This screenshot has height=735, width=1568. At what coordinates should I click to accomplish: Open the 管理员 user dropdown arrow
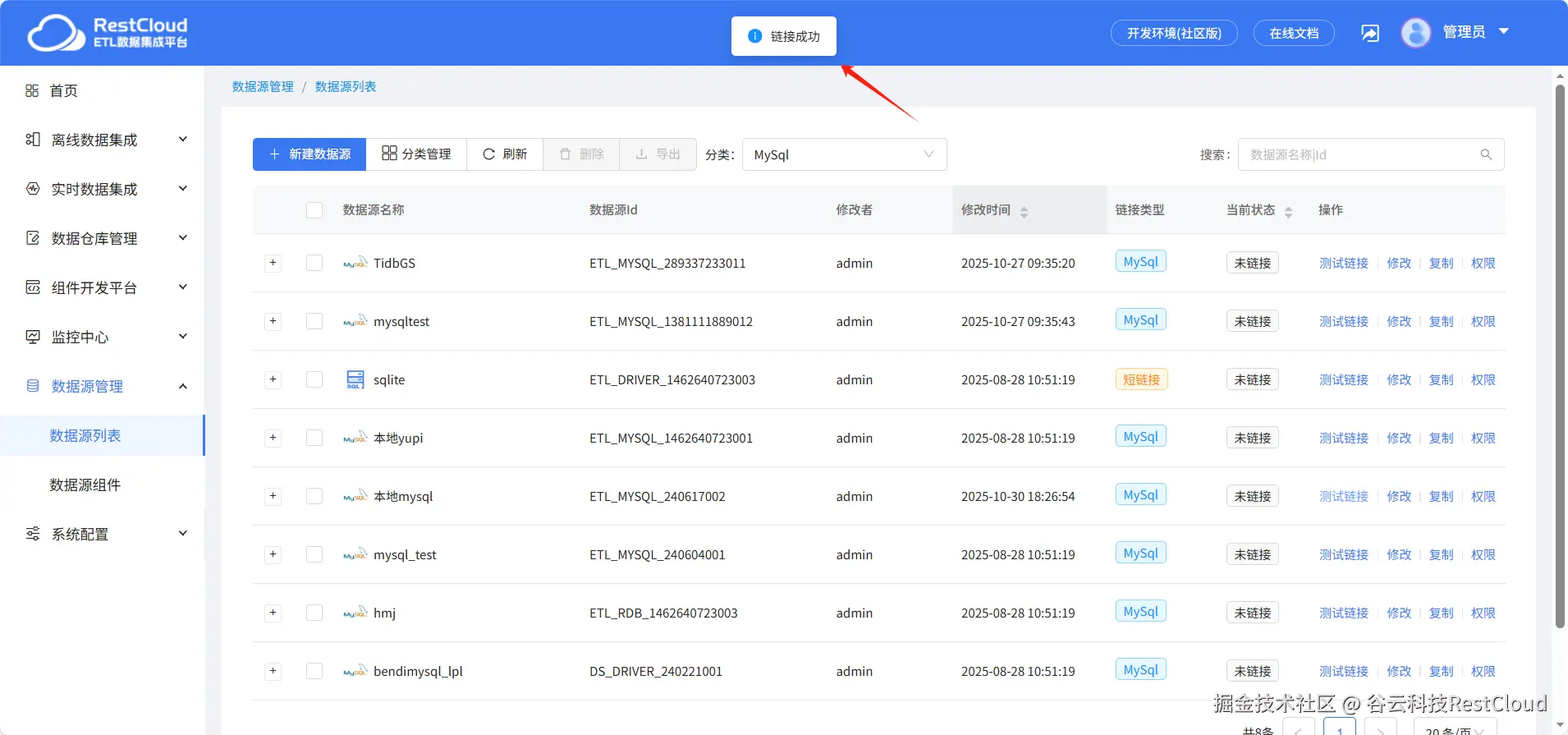(1504, 31)
